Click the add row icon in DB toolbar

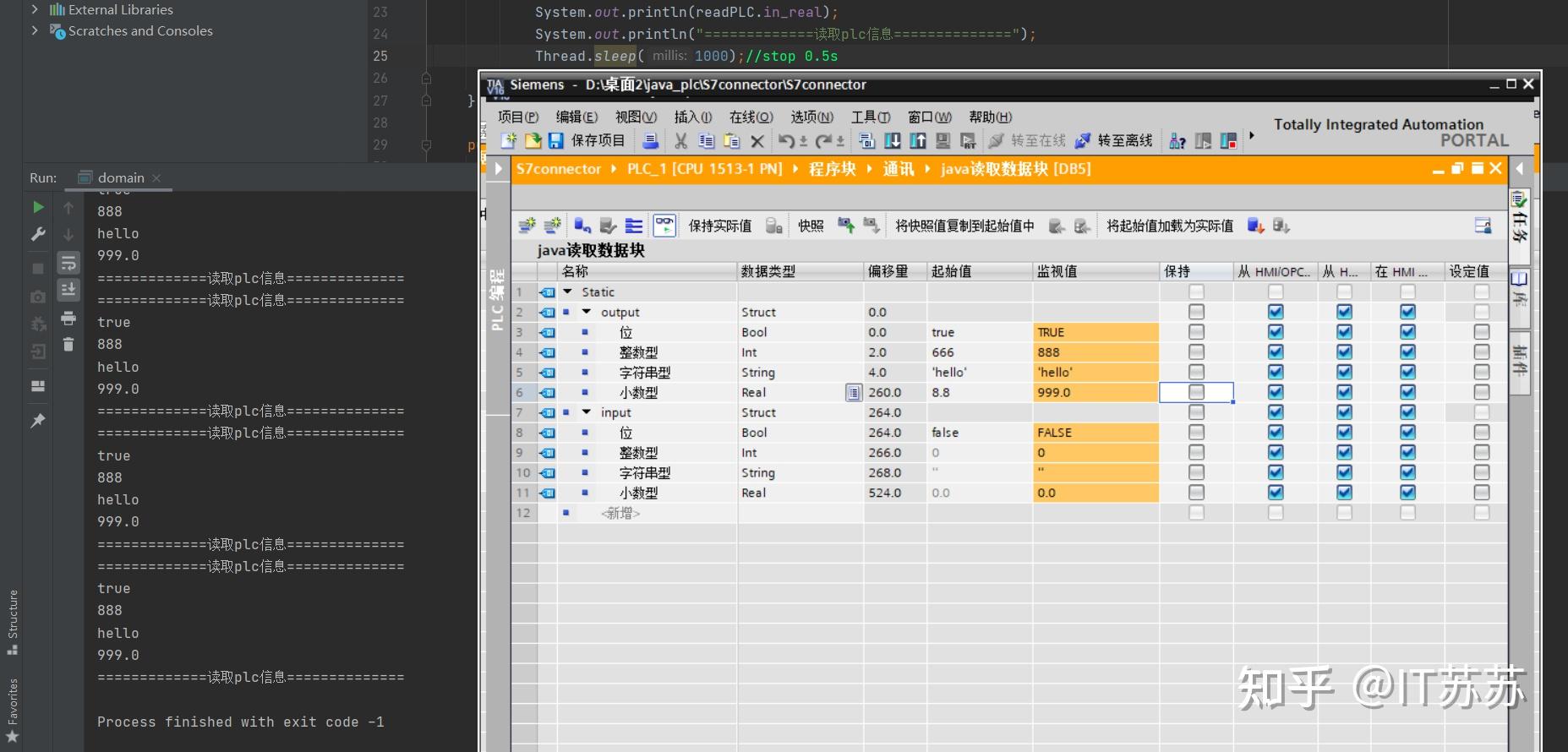click(x=552, y=226)
